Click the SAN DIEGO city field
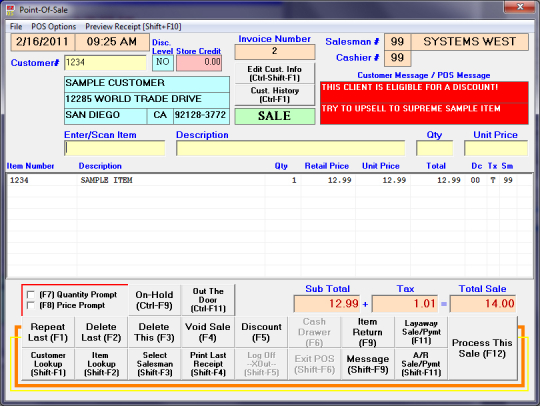This screenshot has width=540, height=406. [x=105, y=116]
